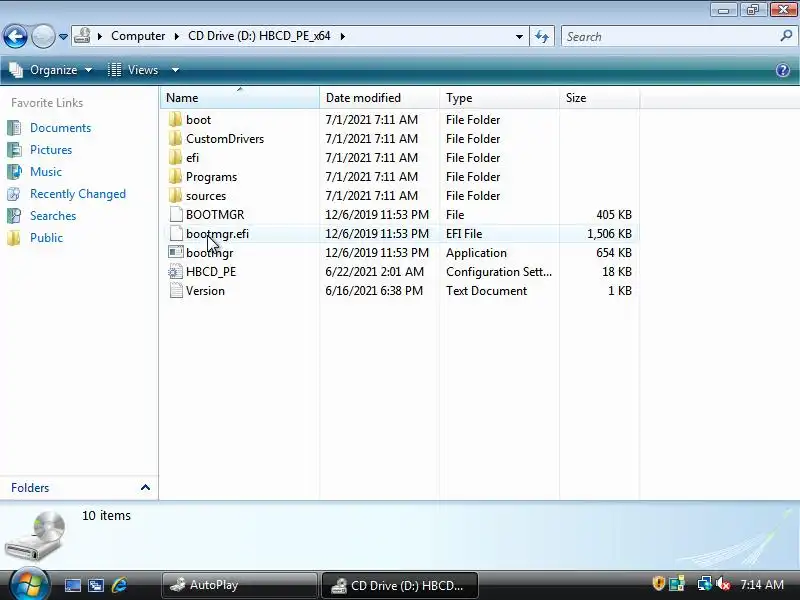This screenshot has height=600, width=800.
Task: Open Help with the question mark icon
Action: coord(783,70)
